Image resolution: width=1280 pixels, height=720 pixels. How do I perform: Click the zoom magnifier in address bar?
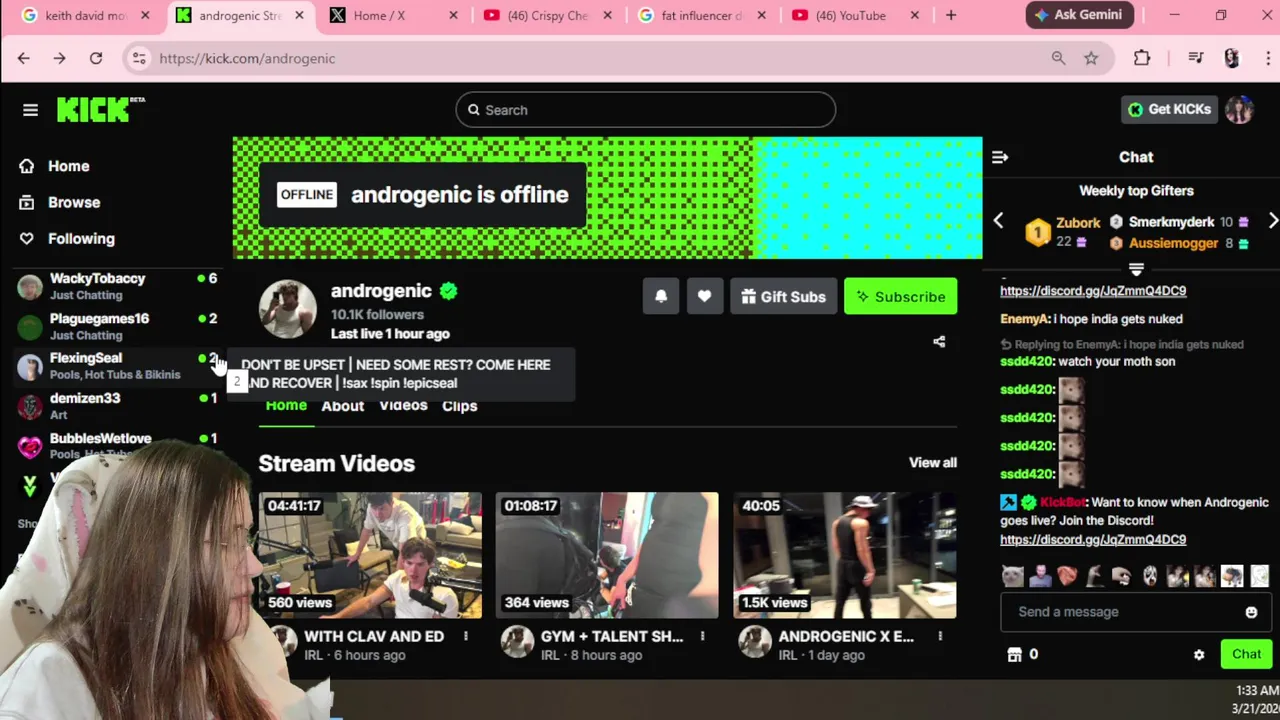tap(1058, 58)
